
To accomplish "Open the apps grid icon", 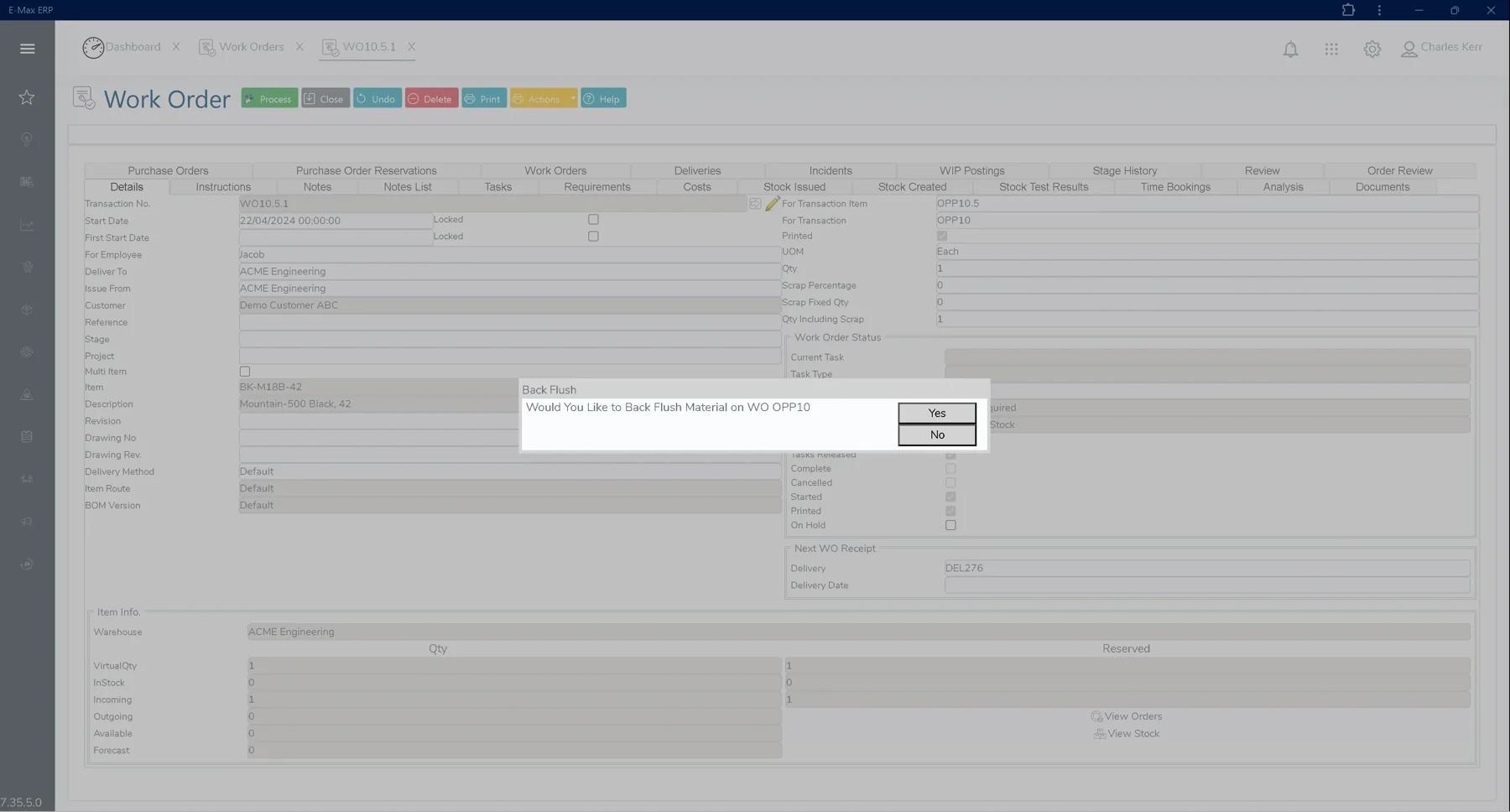I will 1331,49.
